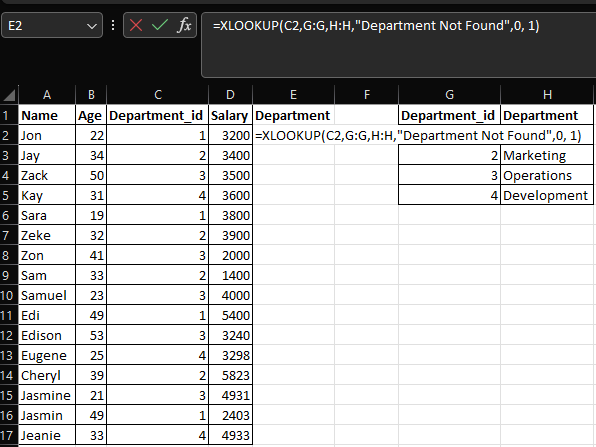Confirm the formula with the checkmark icon
The image size is (596, 447).
160,25
